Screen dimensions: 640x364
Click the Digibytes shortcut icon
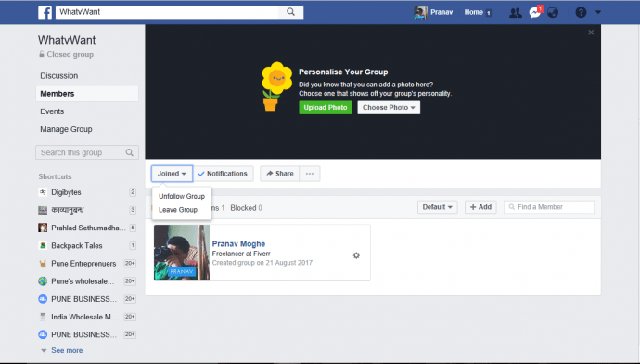click(x=42, y=192)
